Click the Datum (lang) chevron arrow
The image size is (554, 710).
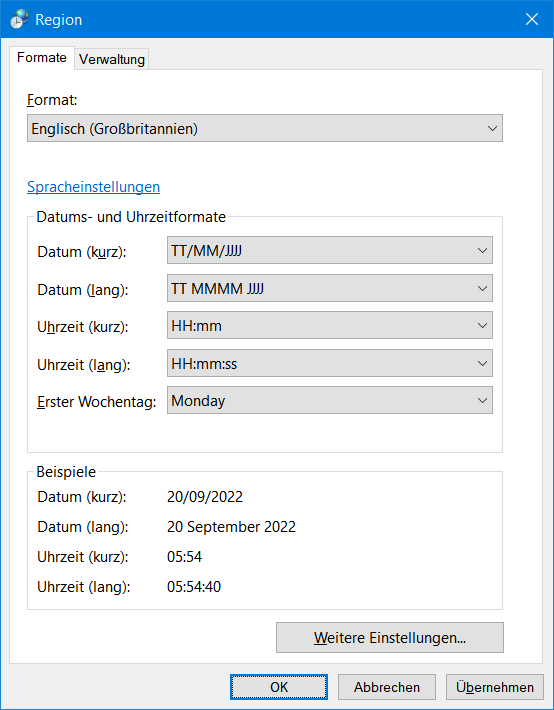[482, 288]
